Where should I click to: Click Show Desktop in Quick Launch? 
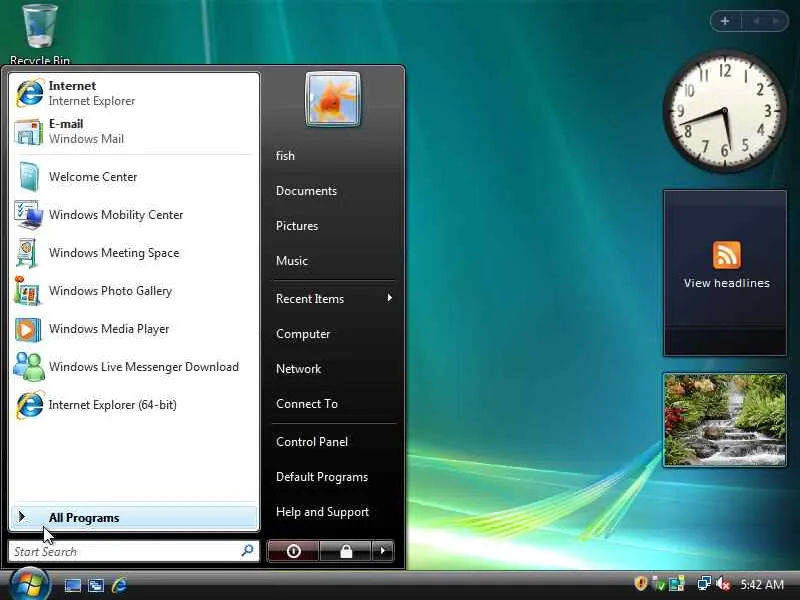click(x=72, y=585)
